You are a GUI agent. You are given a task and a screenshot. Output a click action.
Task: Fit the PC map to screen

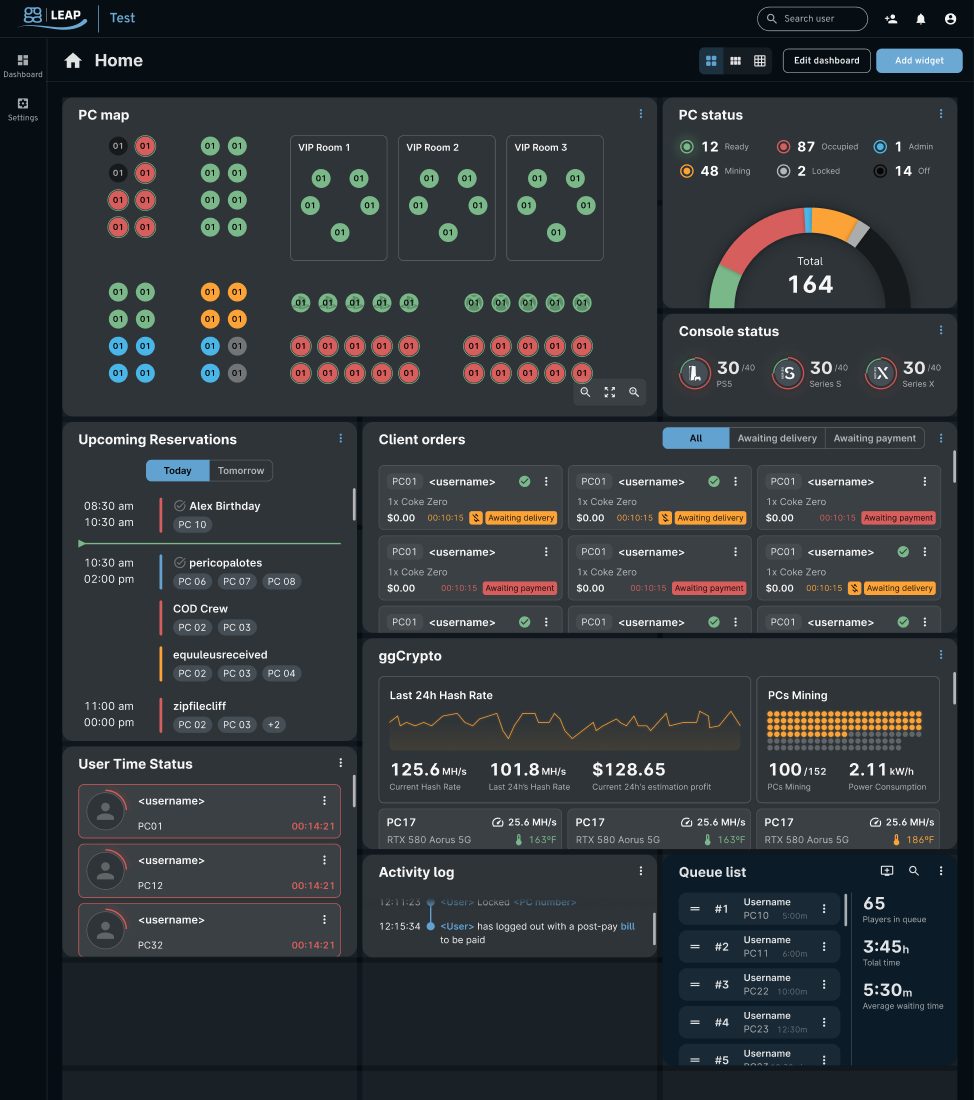click(x=610, y=392)
